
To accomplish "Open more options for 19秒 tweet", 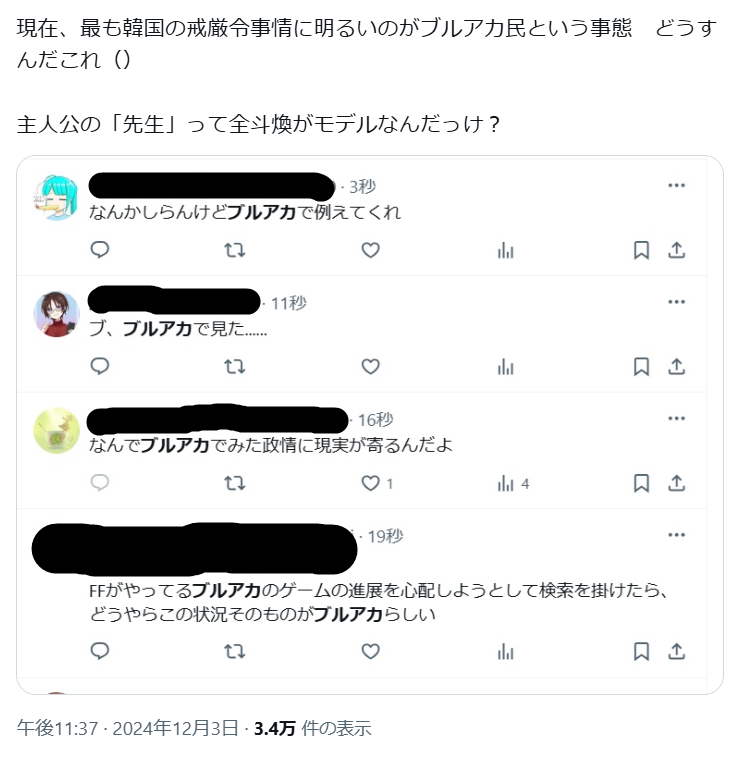I will click(x=676, y=535).
